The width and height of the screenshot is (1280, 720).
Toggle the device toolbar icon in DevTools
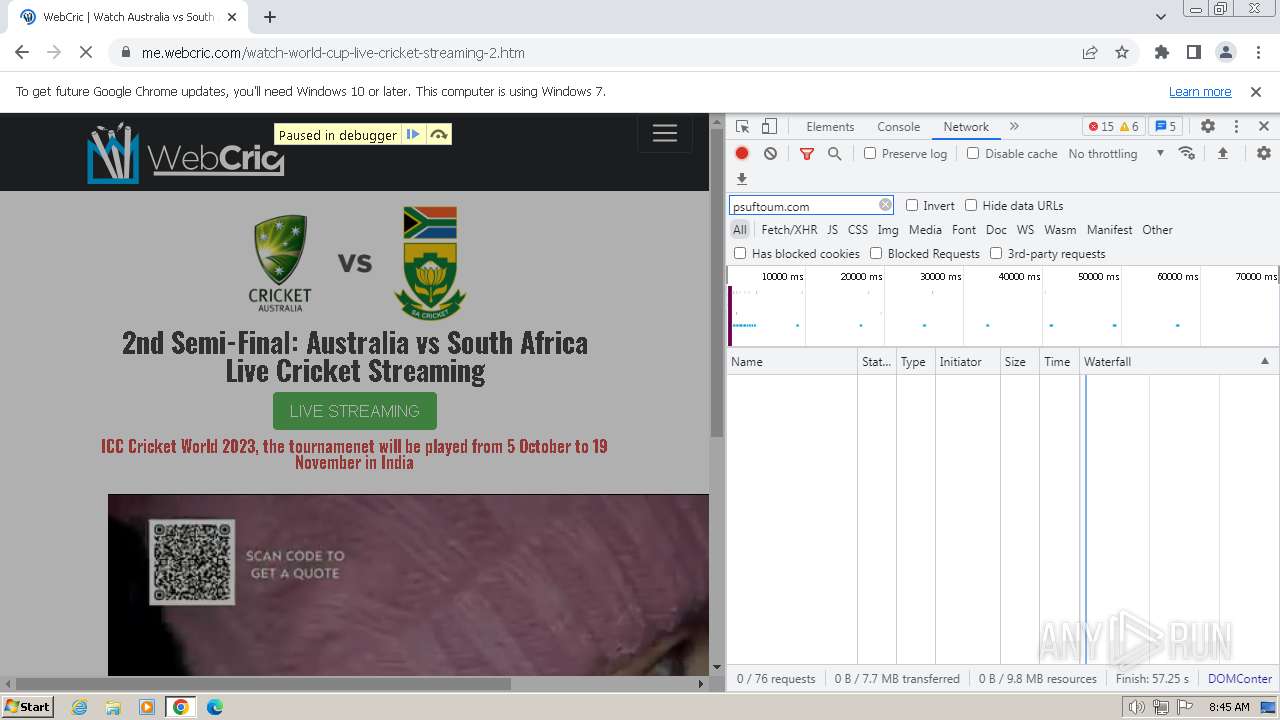click(769, 127)
